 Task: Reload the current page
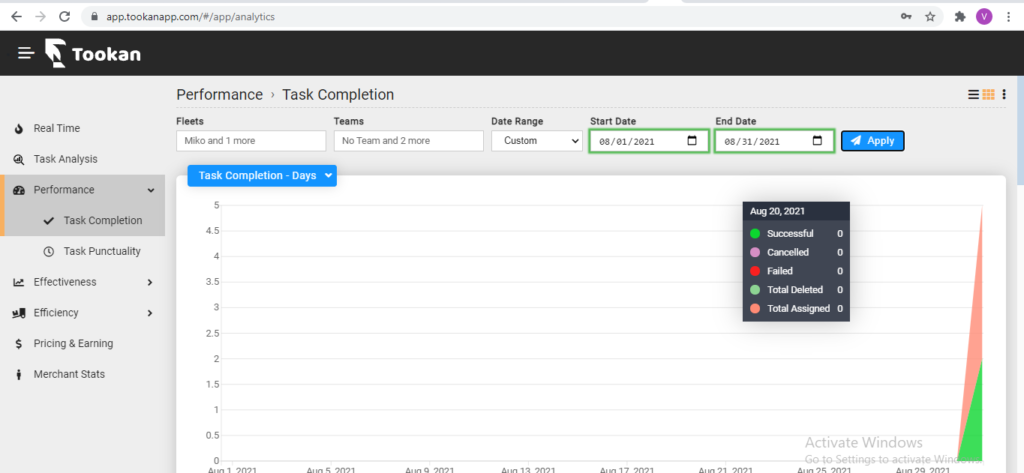64,17
